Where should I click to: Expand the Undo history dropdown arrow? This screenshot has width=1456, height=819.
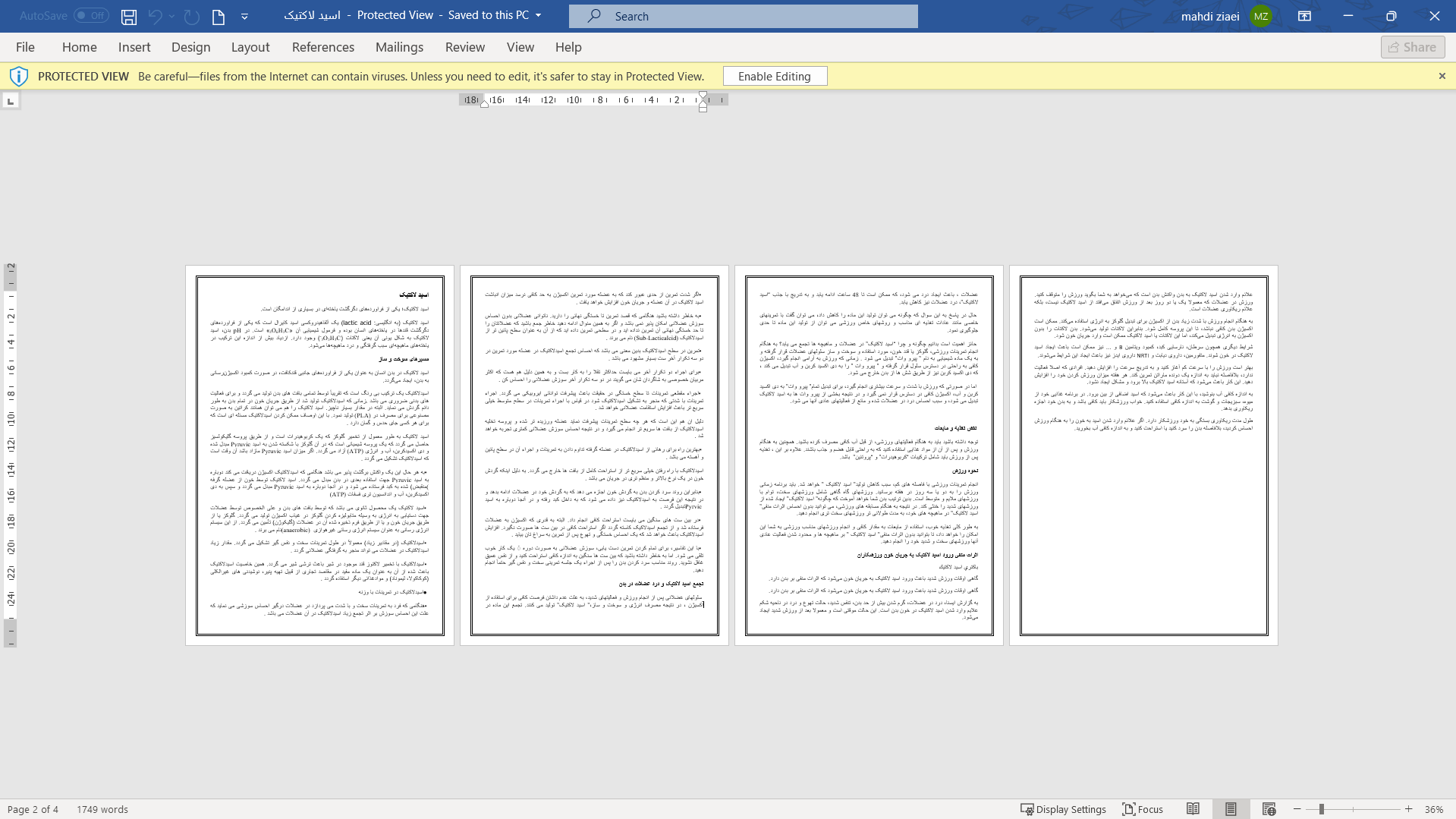[x=172, y=16]
